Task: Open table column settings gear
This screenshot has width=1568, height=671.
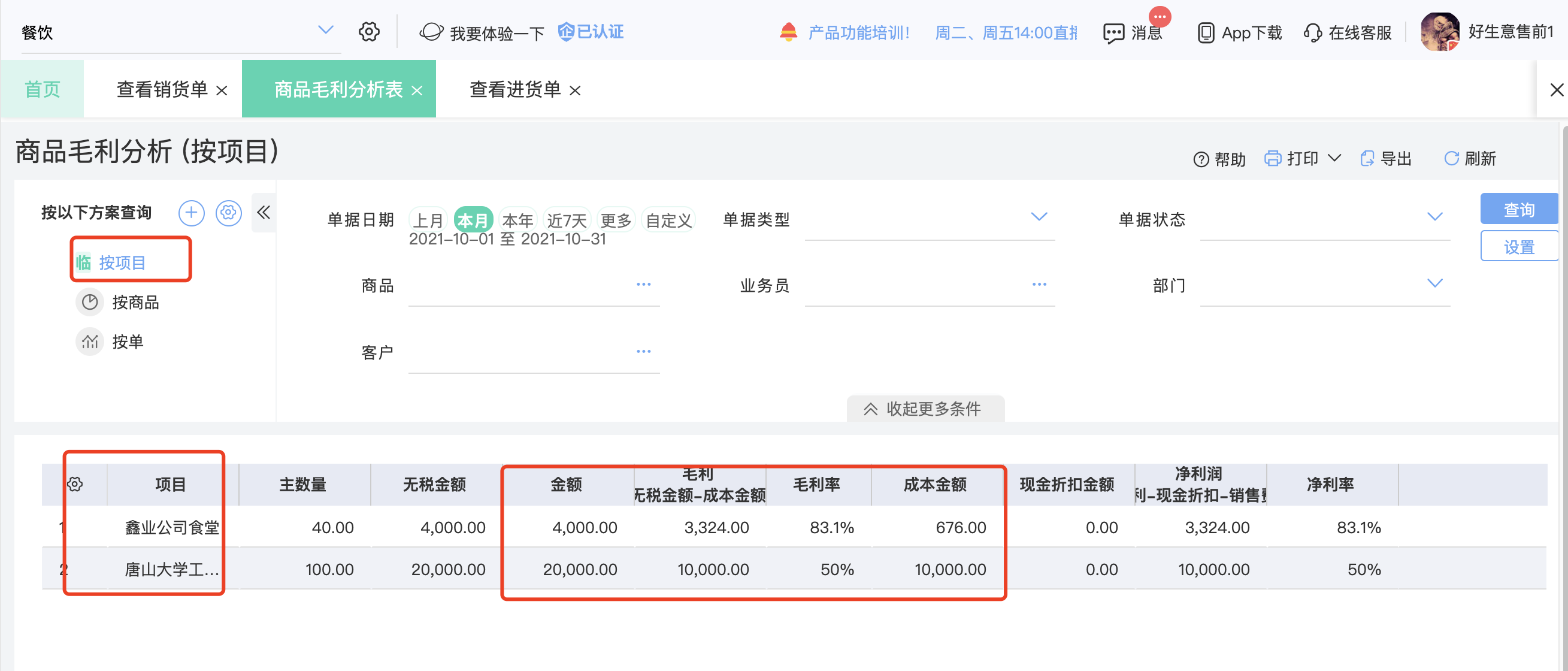Action: click(75, 484)
